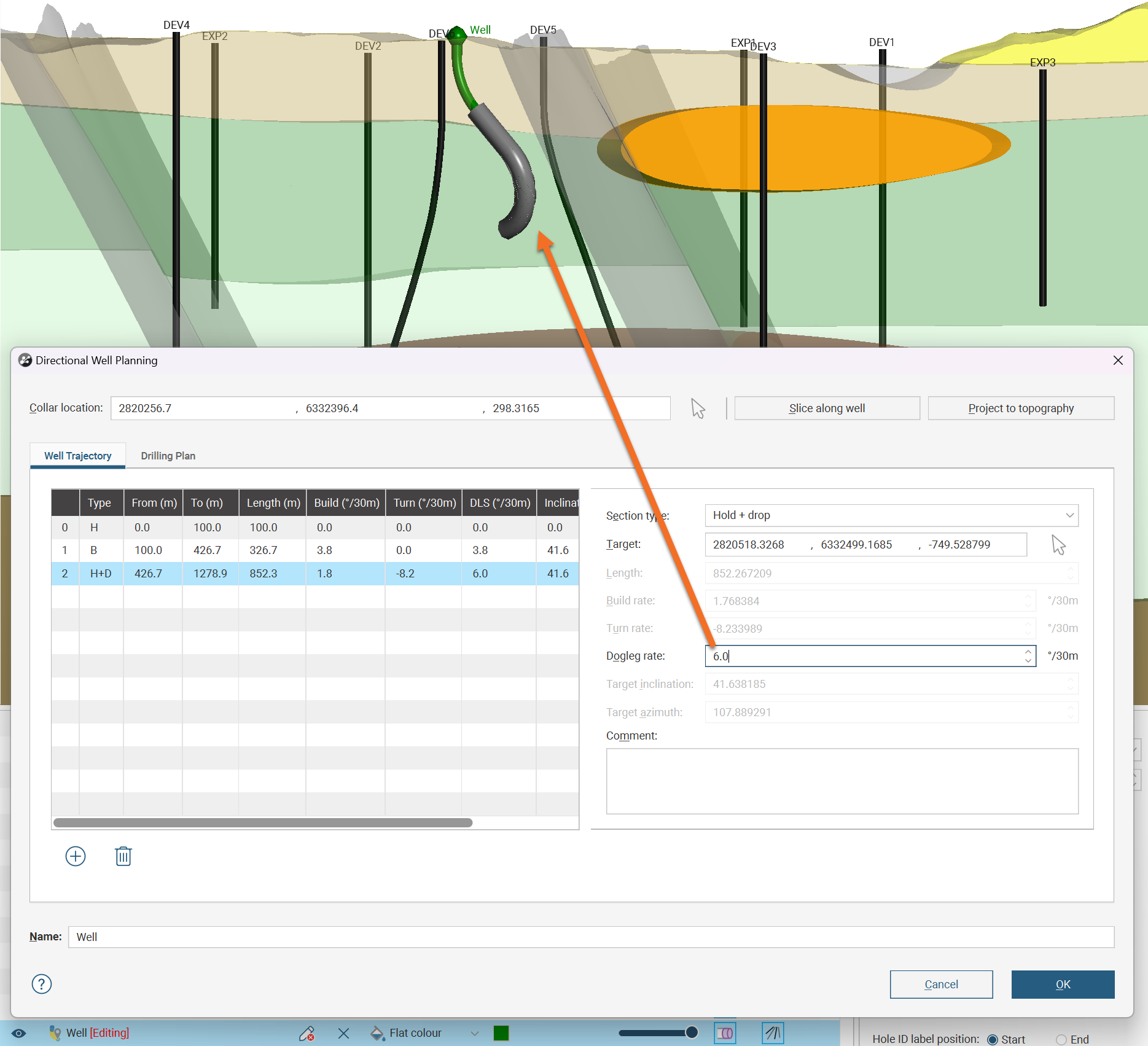This screenshot has height=1046, width=1148.
Task: Click the edit pencil icon for Well
Action: pos(307,1033)
